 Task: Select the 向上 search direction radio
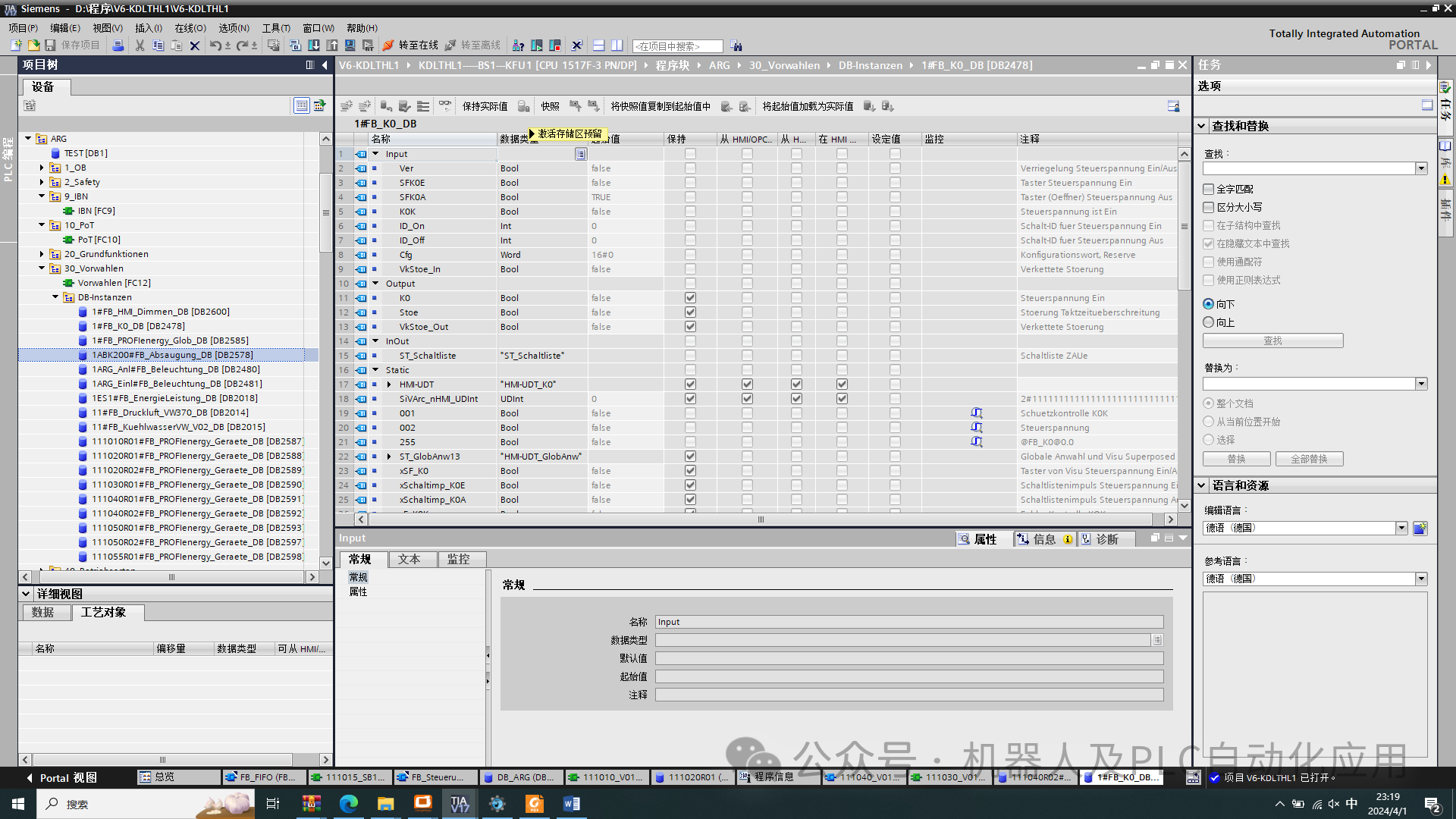pyautogui.click(x=1209, y=322)
